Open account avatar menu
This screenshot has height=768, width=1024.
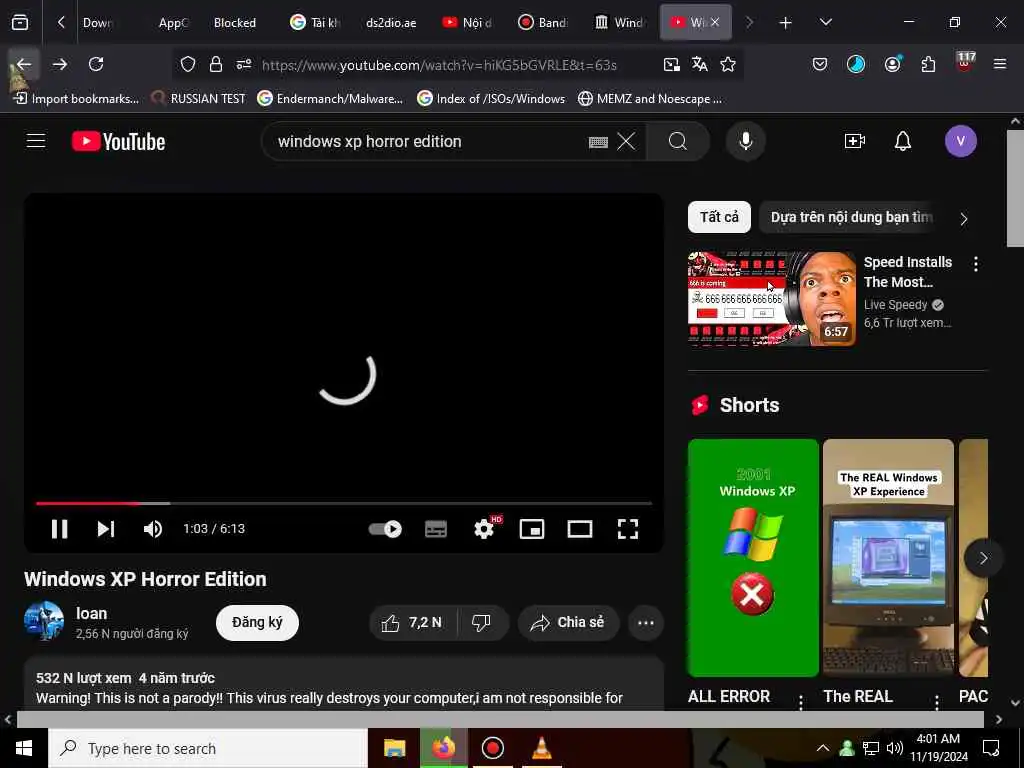[960, 141]
